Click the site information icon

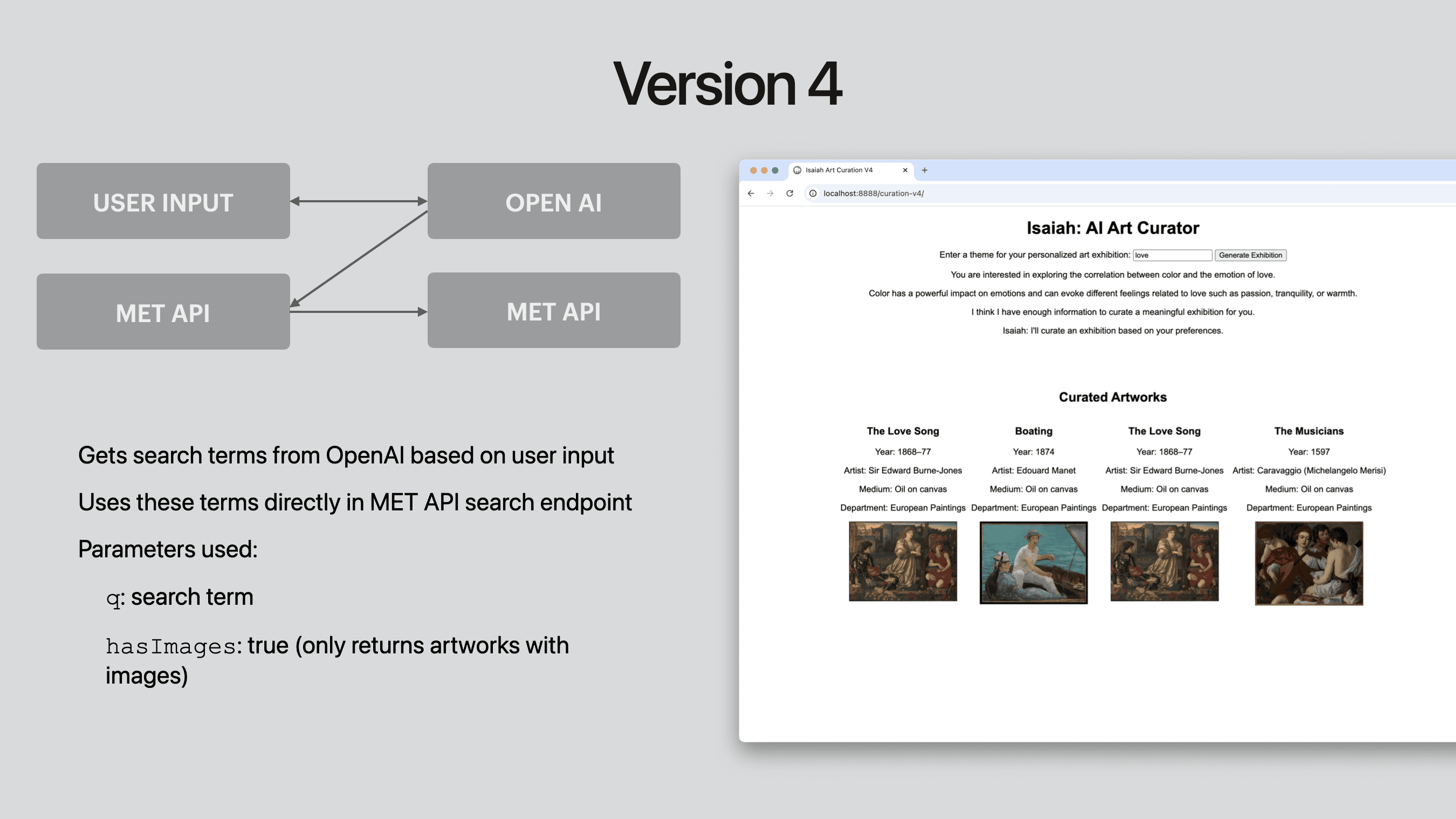813,194
